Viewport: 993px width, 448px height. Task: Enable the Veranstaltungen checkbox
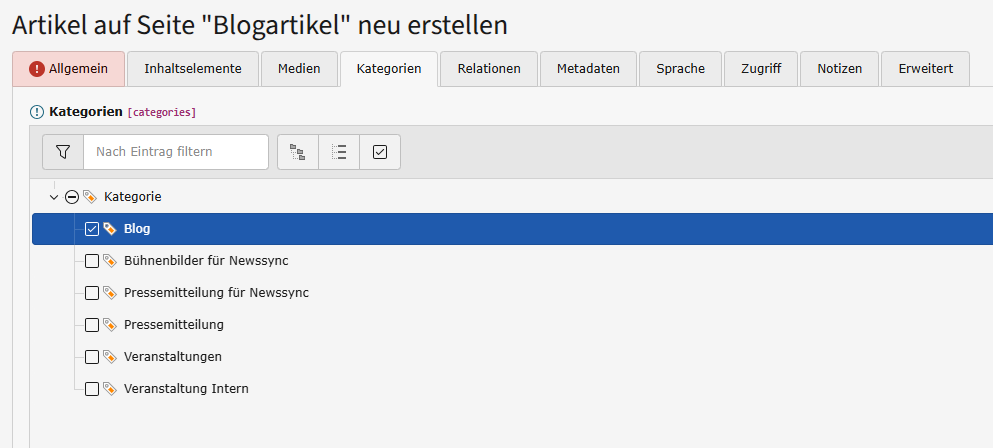tap(92, 357)
